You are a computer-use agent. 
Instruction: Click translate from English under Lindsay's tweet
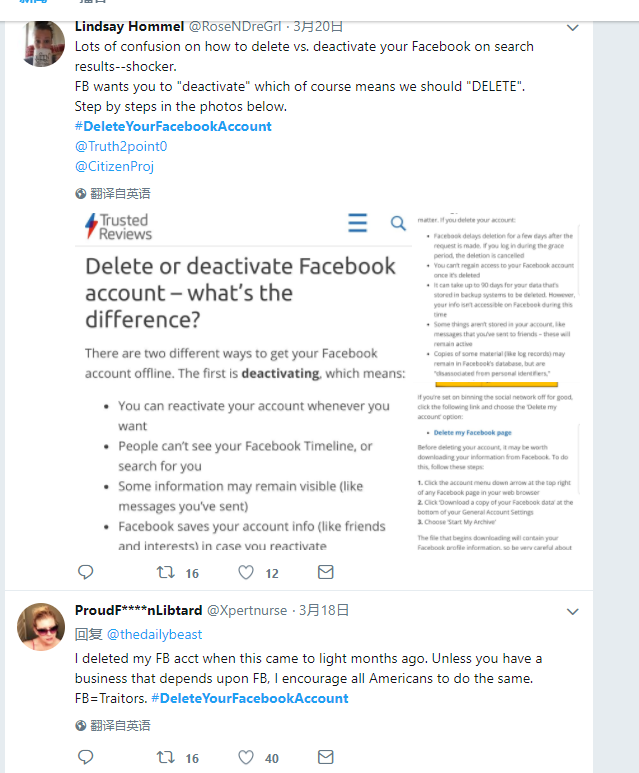[x=113, y=193]
